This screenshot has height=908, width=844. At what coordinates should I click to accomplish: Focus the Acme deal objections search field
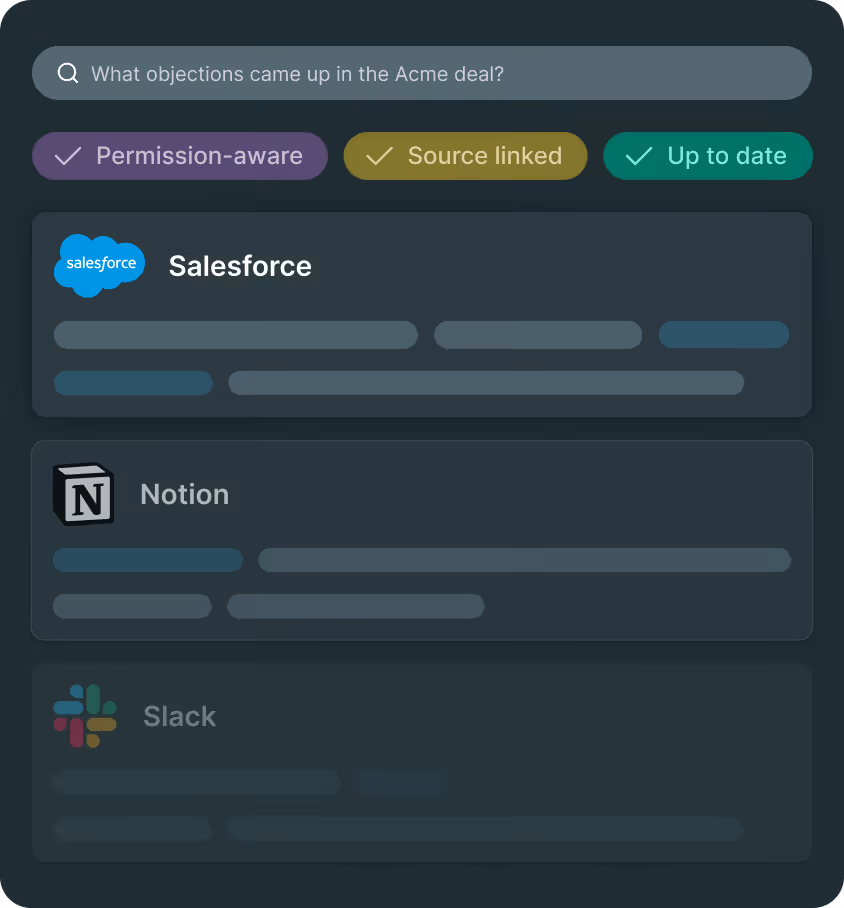(x=422, y=74)
